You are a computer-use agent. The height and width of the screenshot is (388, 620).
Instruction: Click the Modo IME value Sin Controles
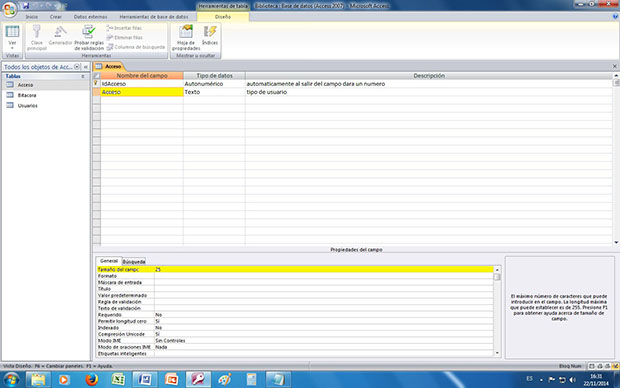[x=324, y=341]
